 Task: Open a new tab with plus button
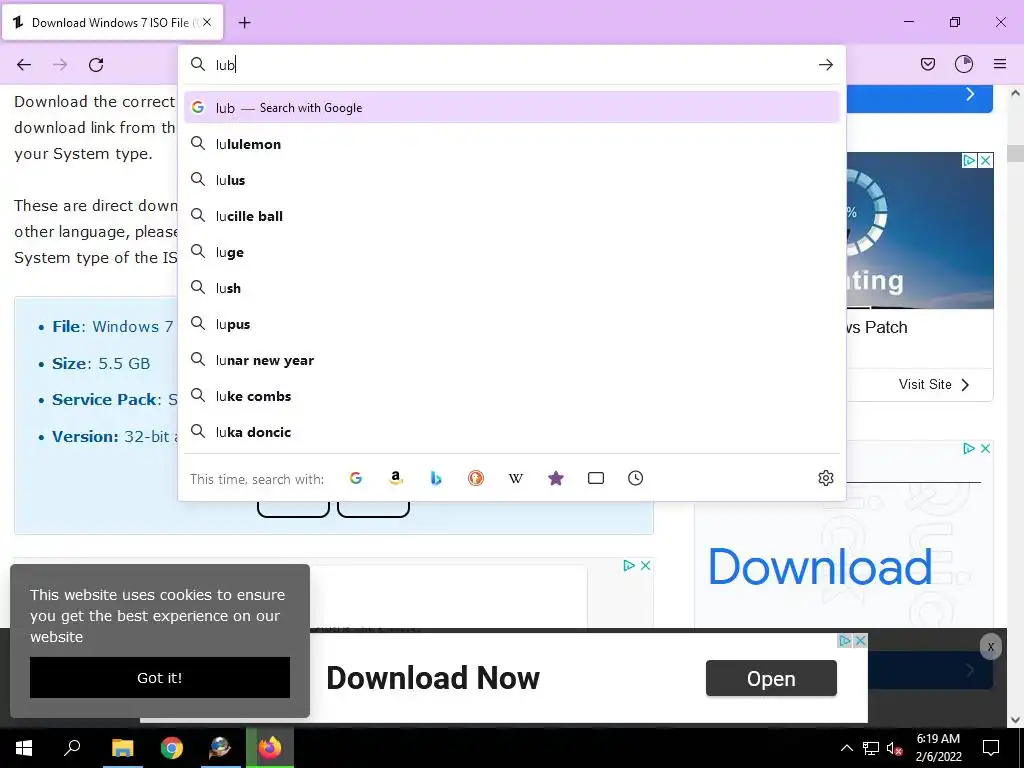[244, 23]
